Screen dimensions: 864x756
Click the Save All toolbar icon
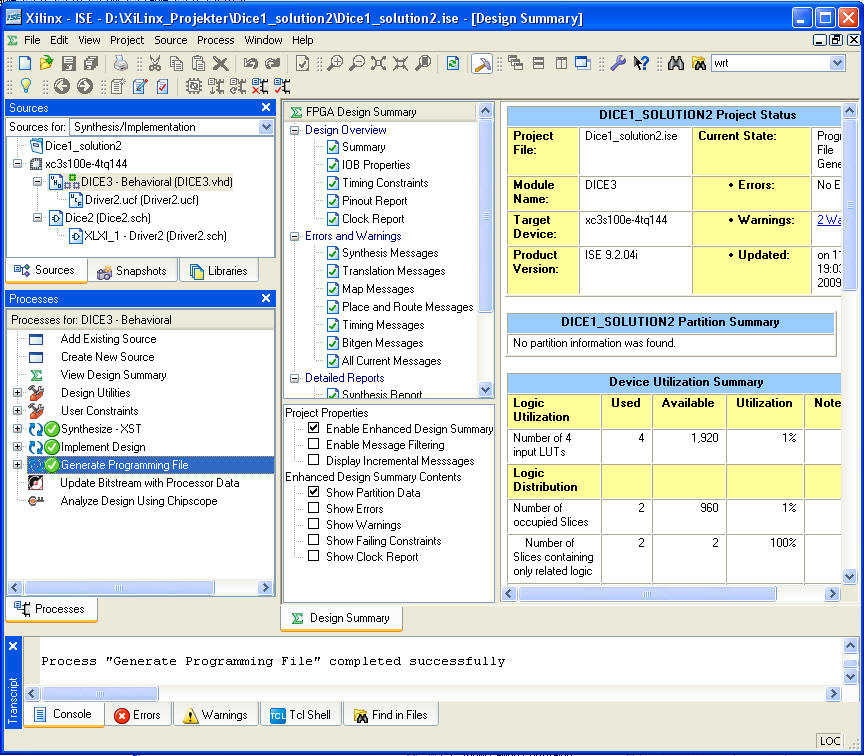click(x=91, y=63)
